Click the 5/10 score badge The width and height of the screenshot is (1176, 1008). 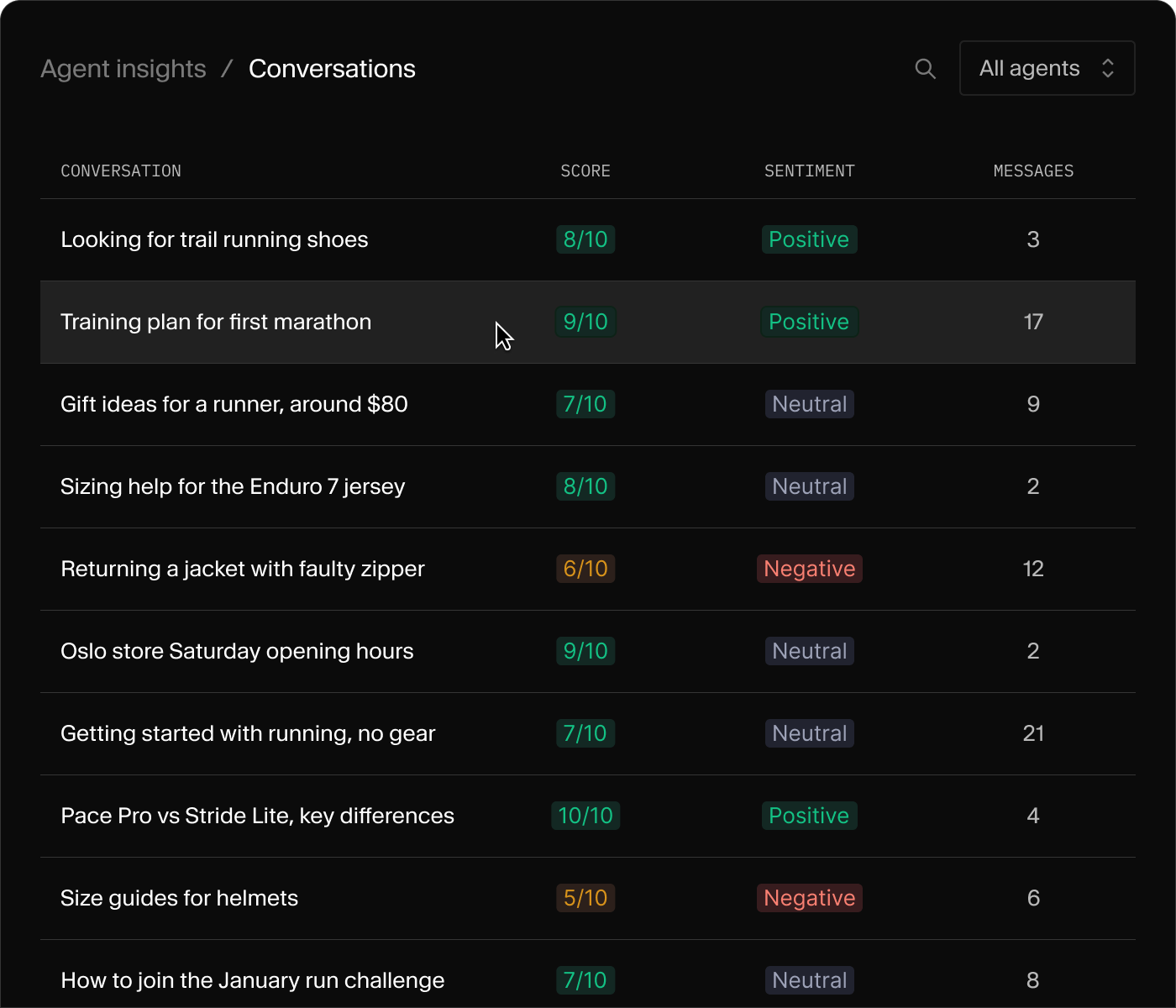585,898
